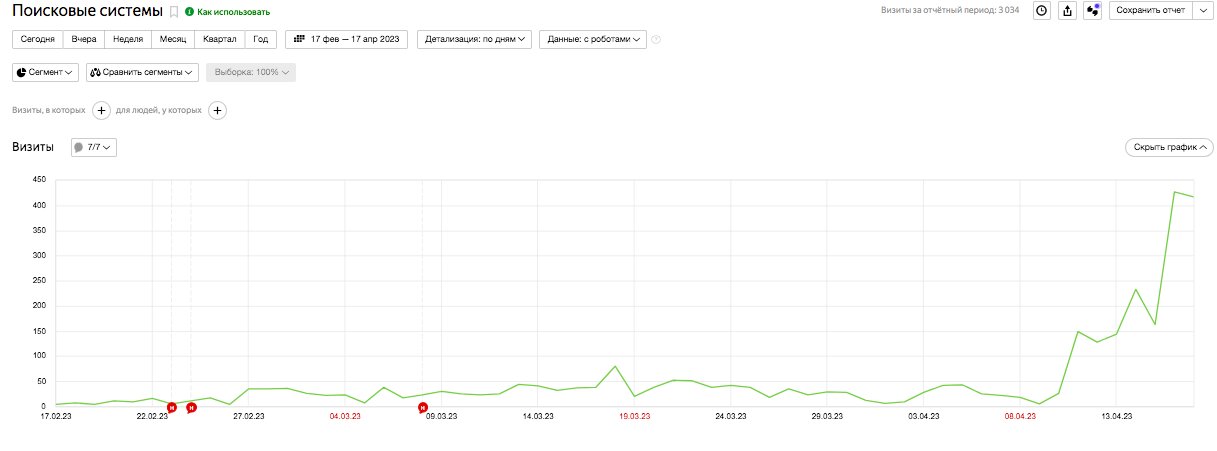
Task: Click the first red marker after 22.02.23
Action: pyautogui.click(x=172, y=407)
